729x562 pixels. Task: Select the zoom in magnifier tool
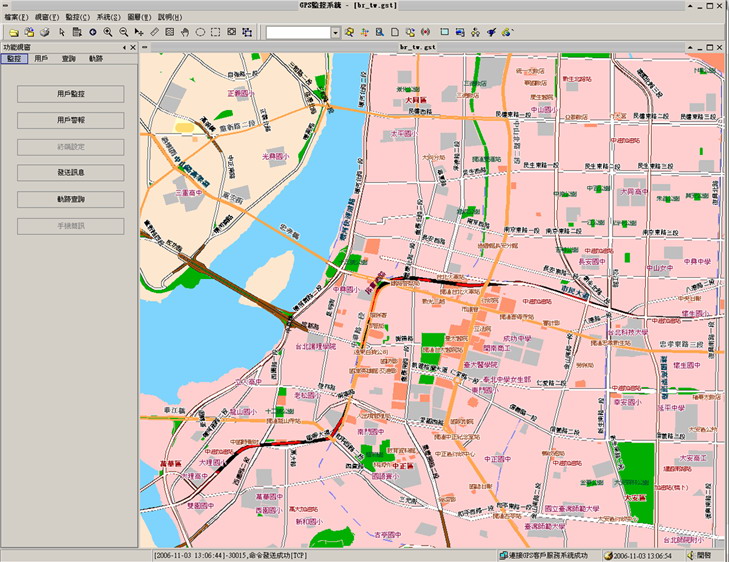pos(108,32)
